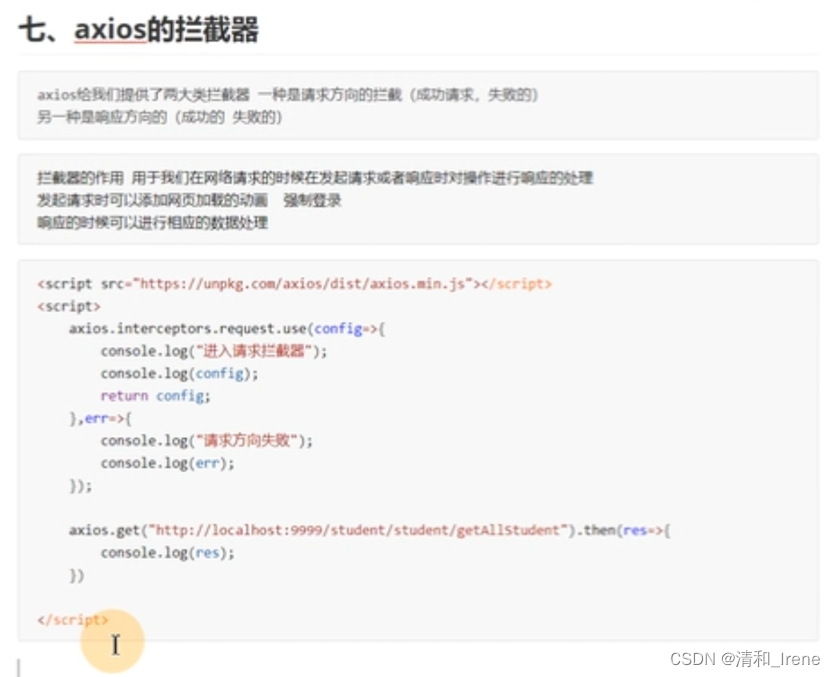Click the console.log("进入请求拦截器") line
The image size is (835, 677).
click(x=214, y=351)
